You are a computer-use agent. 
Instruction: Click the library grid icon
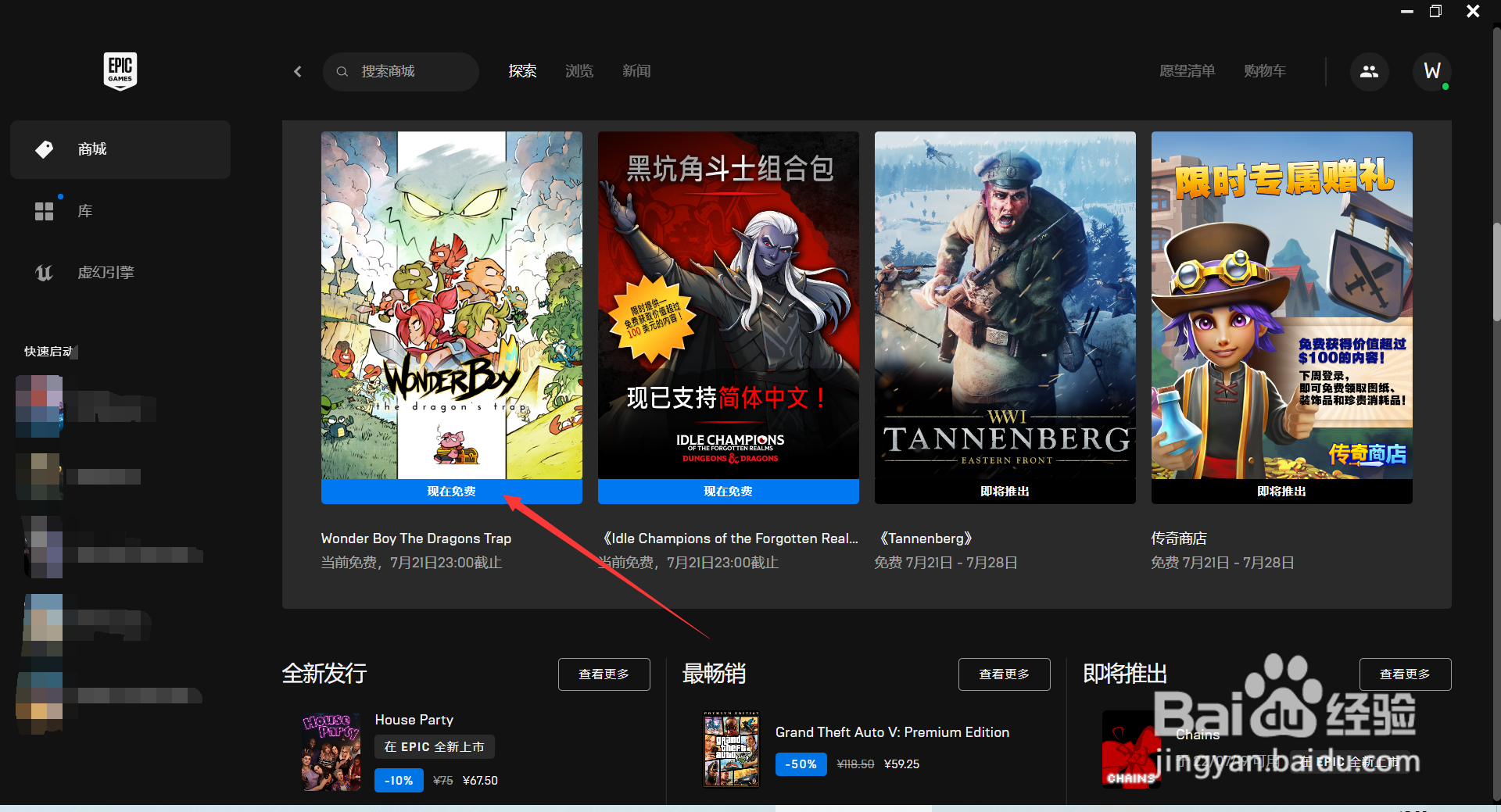click(45, 211)
